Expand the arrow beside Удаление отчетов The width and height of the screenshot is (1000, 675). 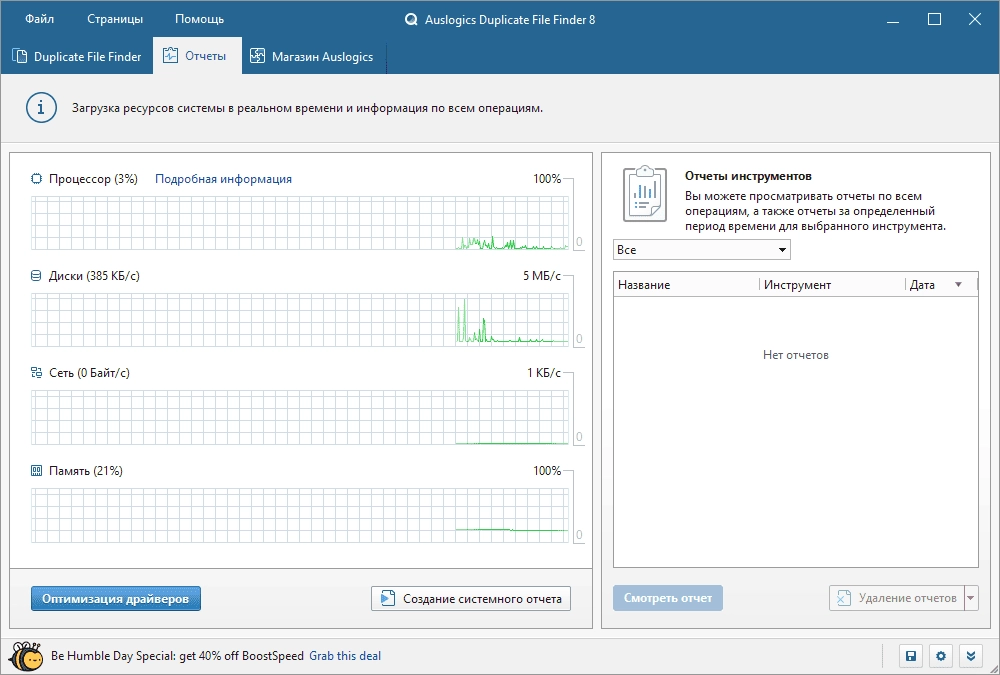coord(971,598)
